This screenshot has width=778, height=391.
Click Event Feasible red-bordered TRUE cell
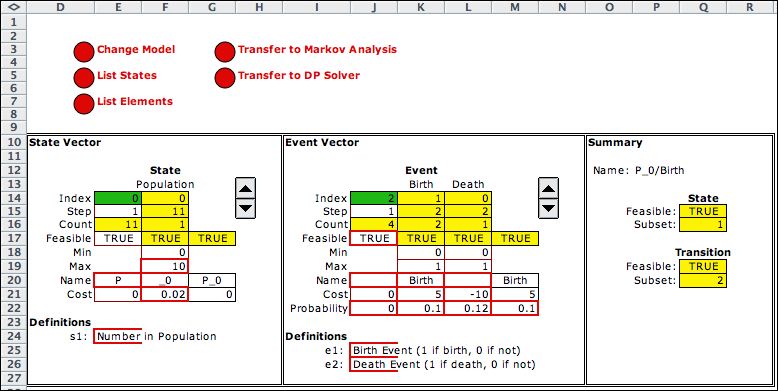(374, 238)
